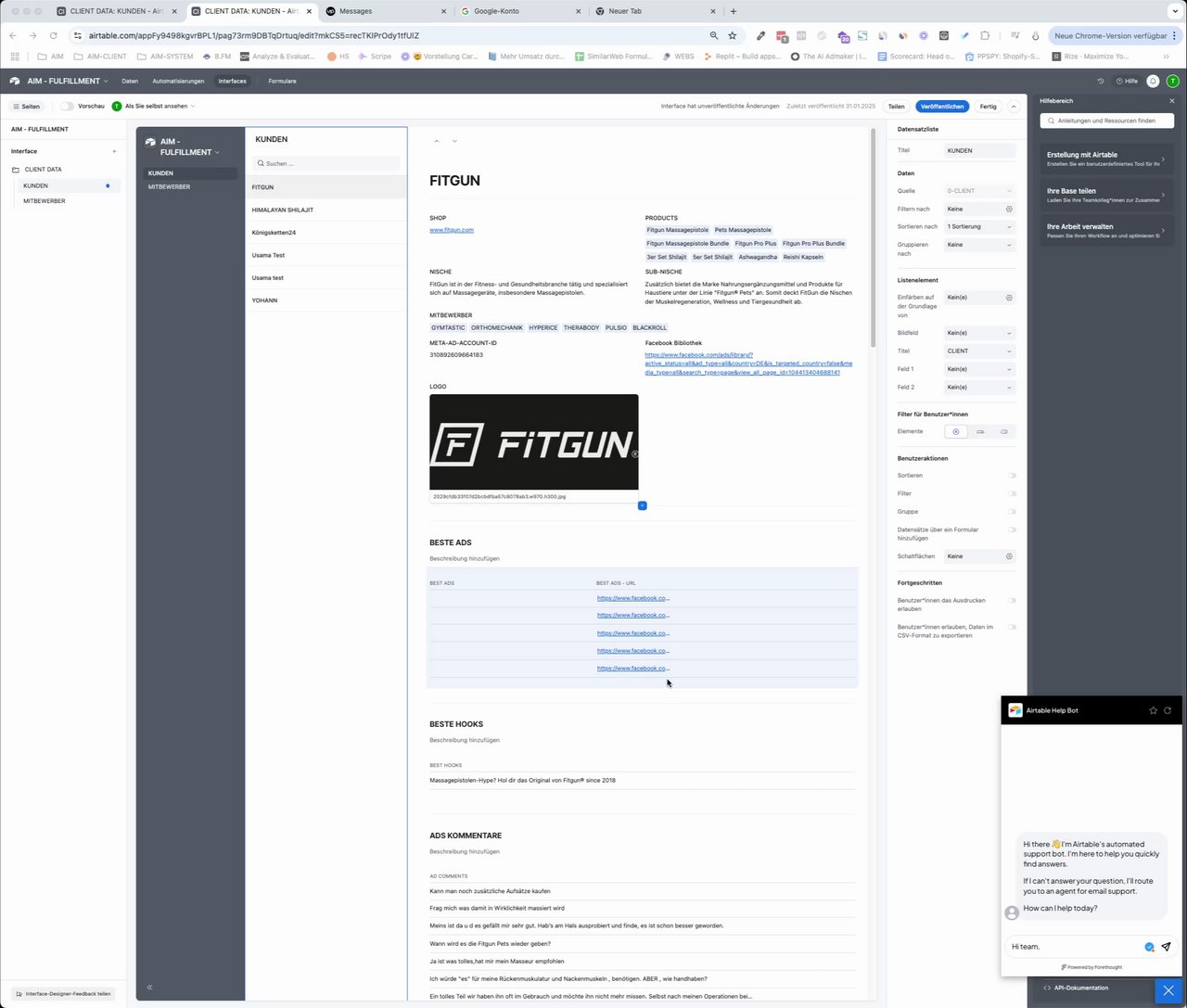Open the Chrome apps grid in the bookmarks bar
The height and width of the screenshot is (1008, 1187).
pos(15,56)
